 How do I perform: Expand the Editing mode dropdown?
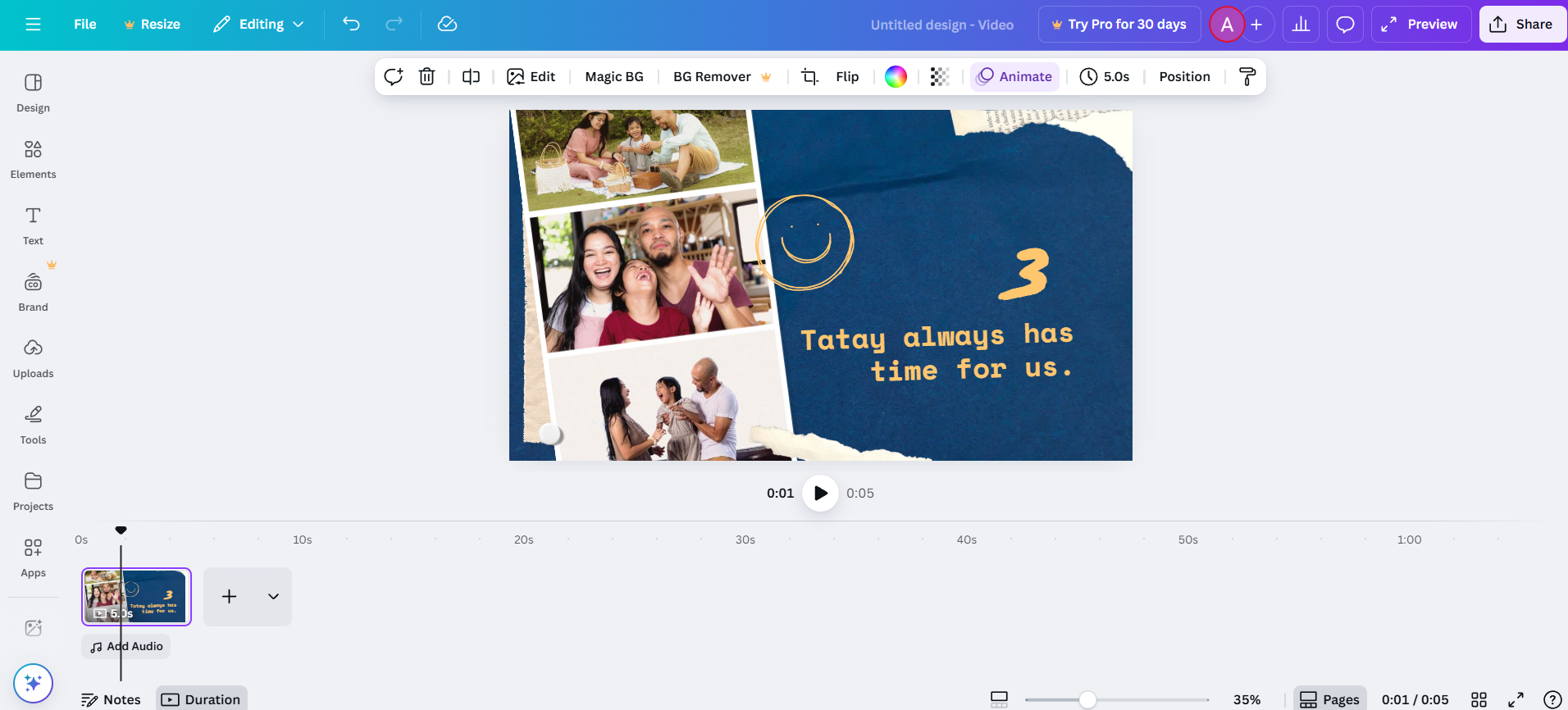pyautogui.click(x=258, y=25)
